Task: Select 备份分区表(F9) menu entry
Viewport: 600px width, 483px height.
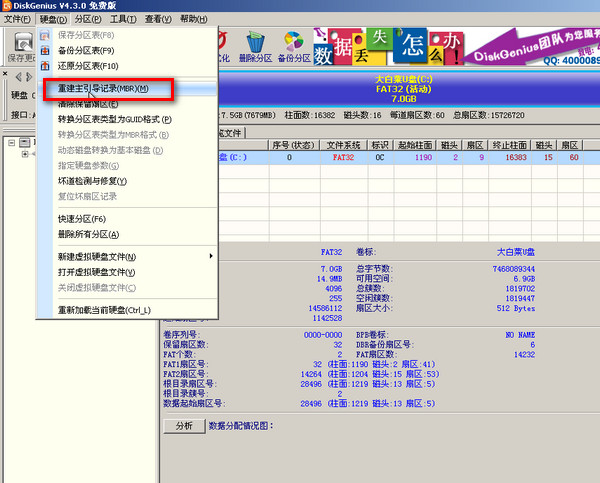Action: pos(86,51)
